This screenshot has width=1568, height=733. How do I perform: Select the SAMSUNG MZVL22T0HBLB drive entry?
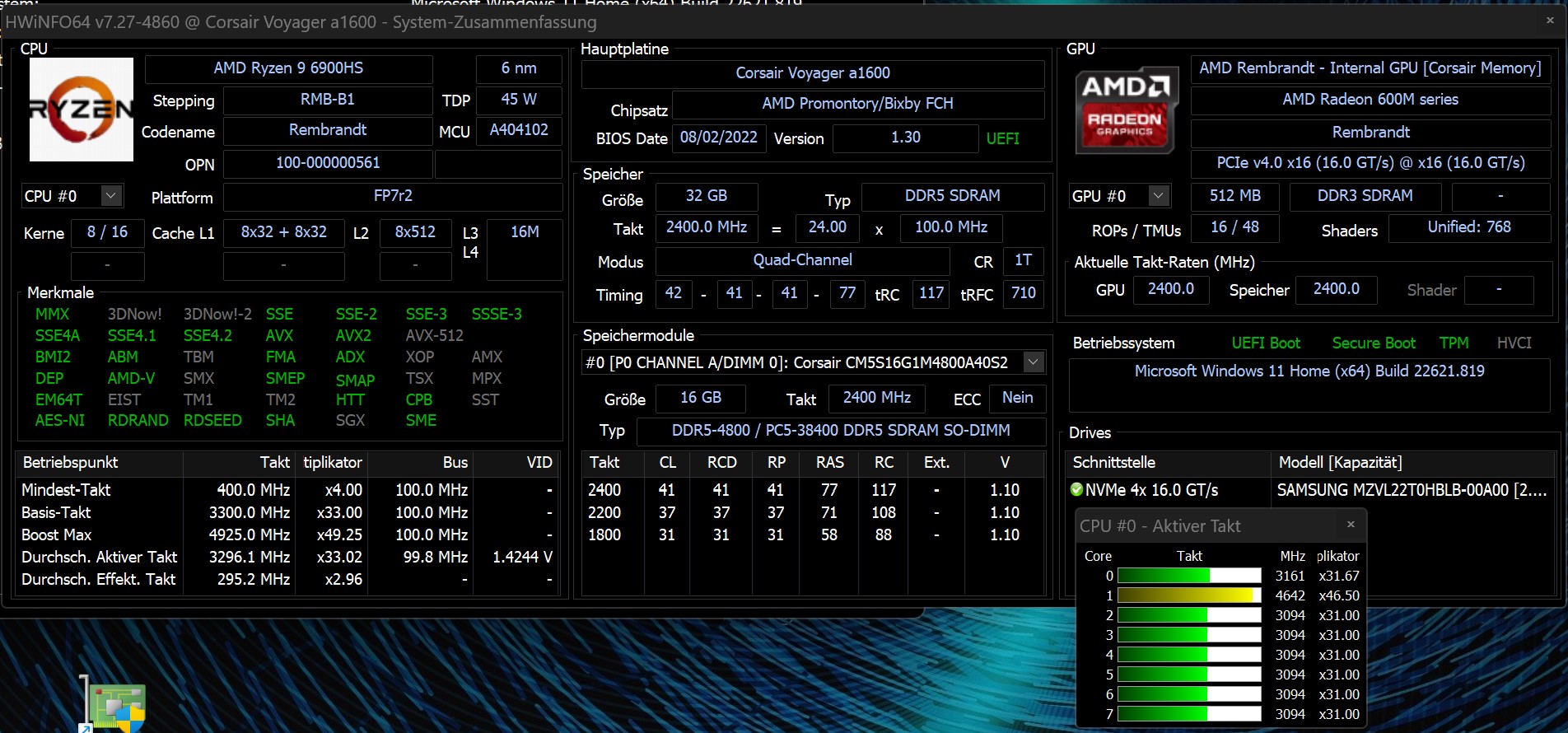pos(1411,490)
